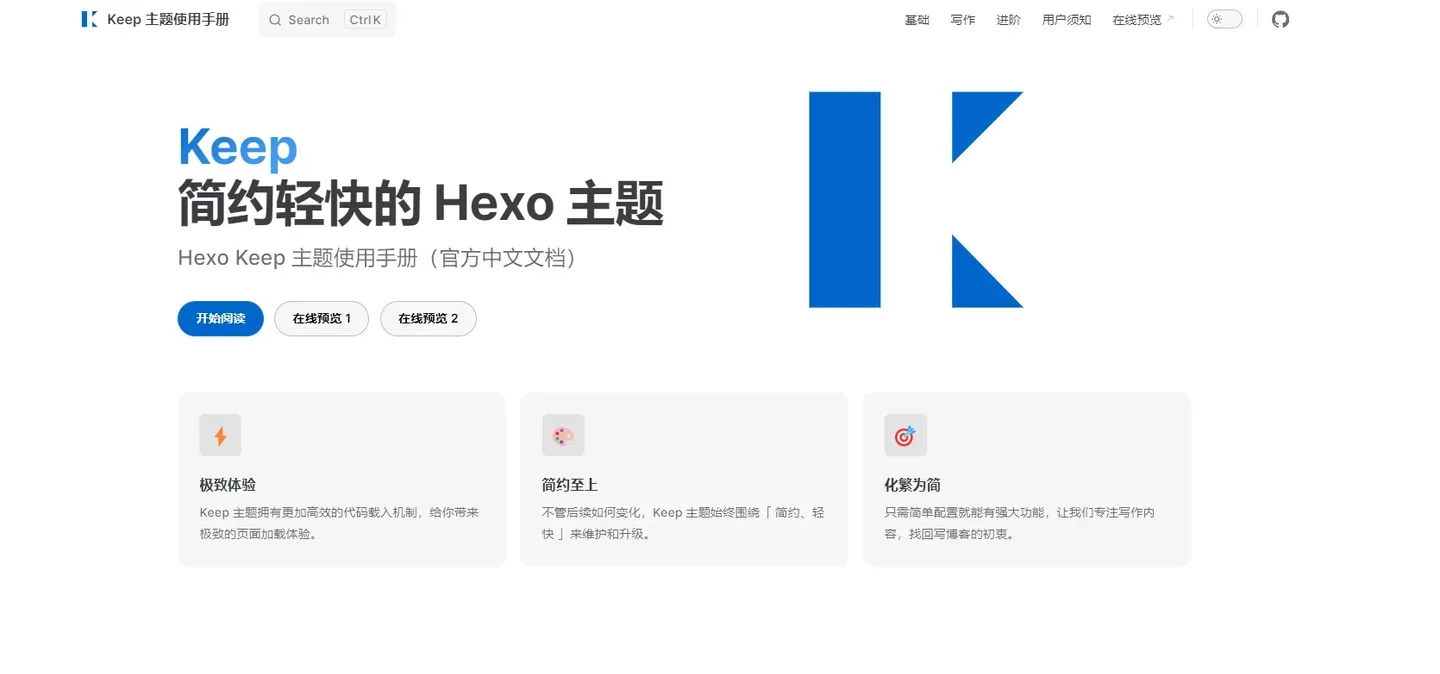
Task: Click the magnifier search icon
Action: (x=275, y=20)
